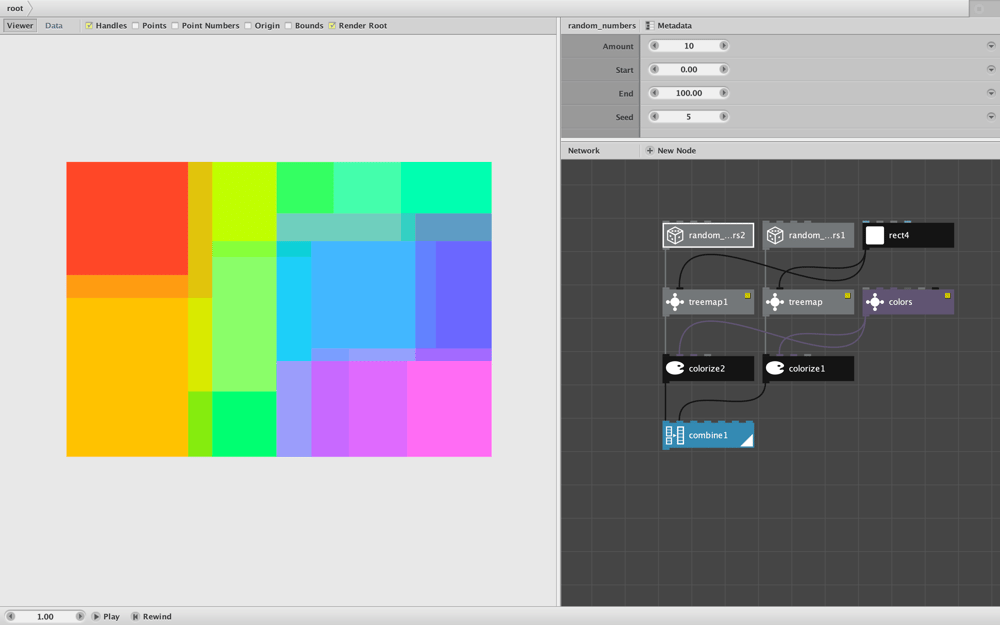The image size is (1000, 625).
Task: Click the Seed parameter label
Action: [x=624, y=117]
